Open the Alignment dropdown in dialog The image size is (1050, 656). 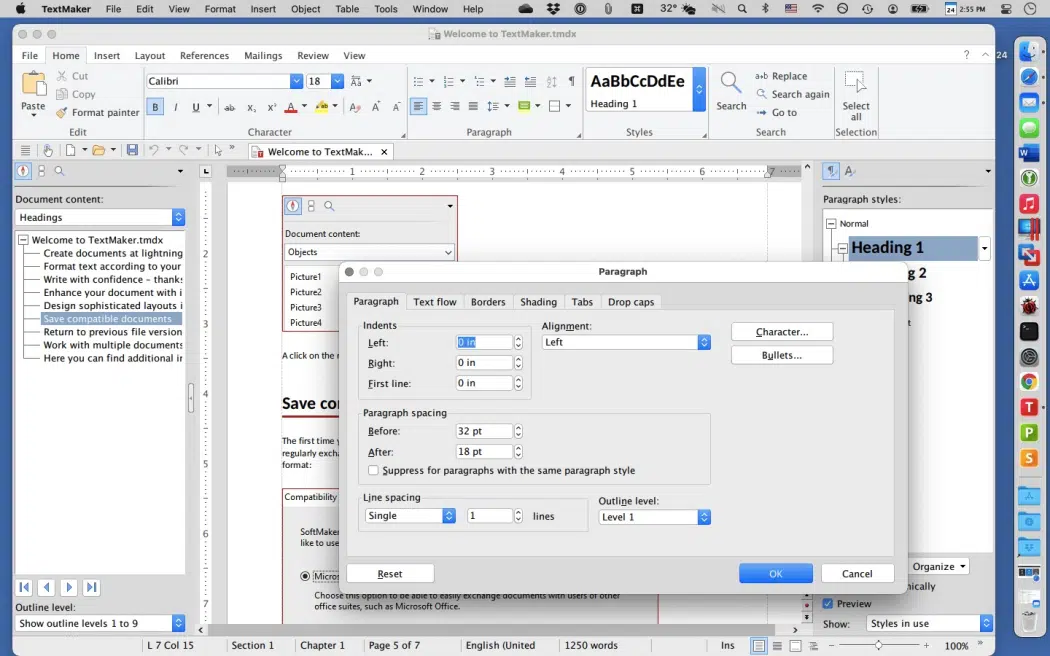click(x=704, y=342)
